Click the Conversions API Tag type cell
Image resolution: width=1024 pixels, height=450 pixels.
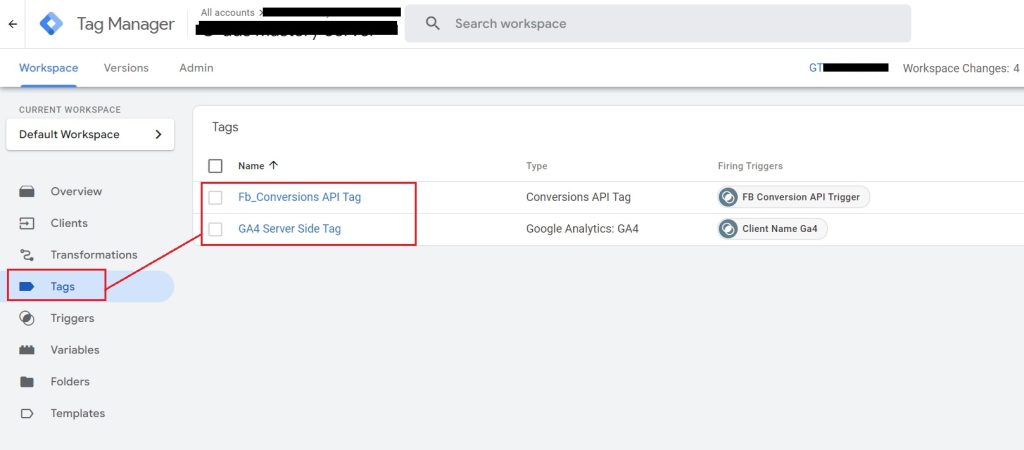pyautogui.click(x=579, y=197)
